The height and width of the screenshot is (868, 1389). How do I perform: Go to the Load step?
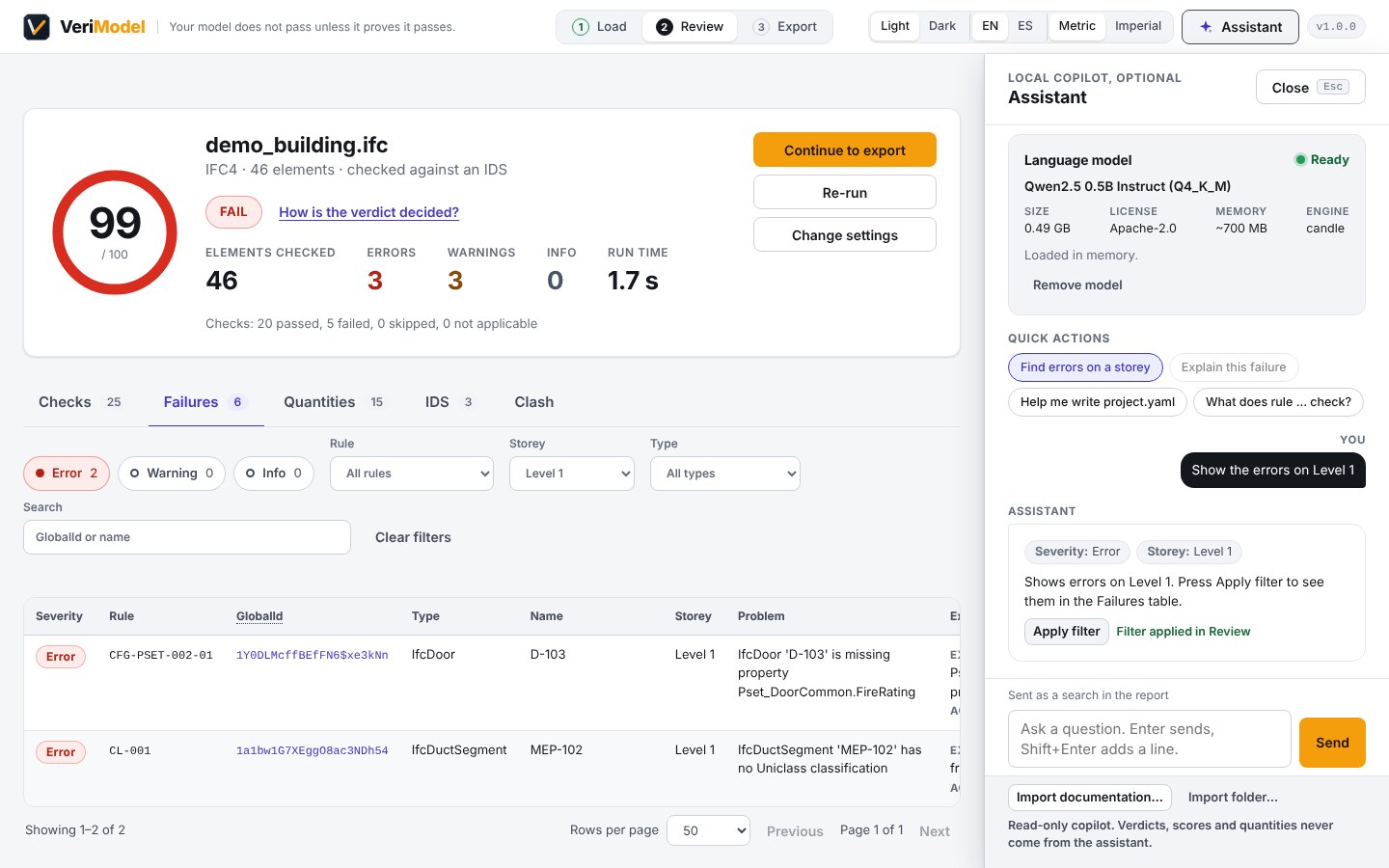[x=600, y=27]
